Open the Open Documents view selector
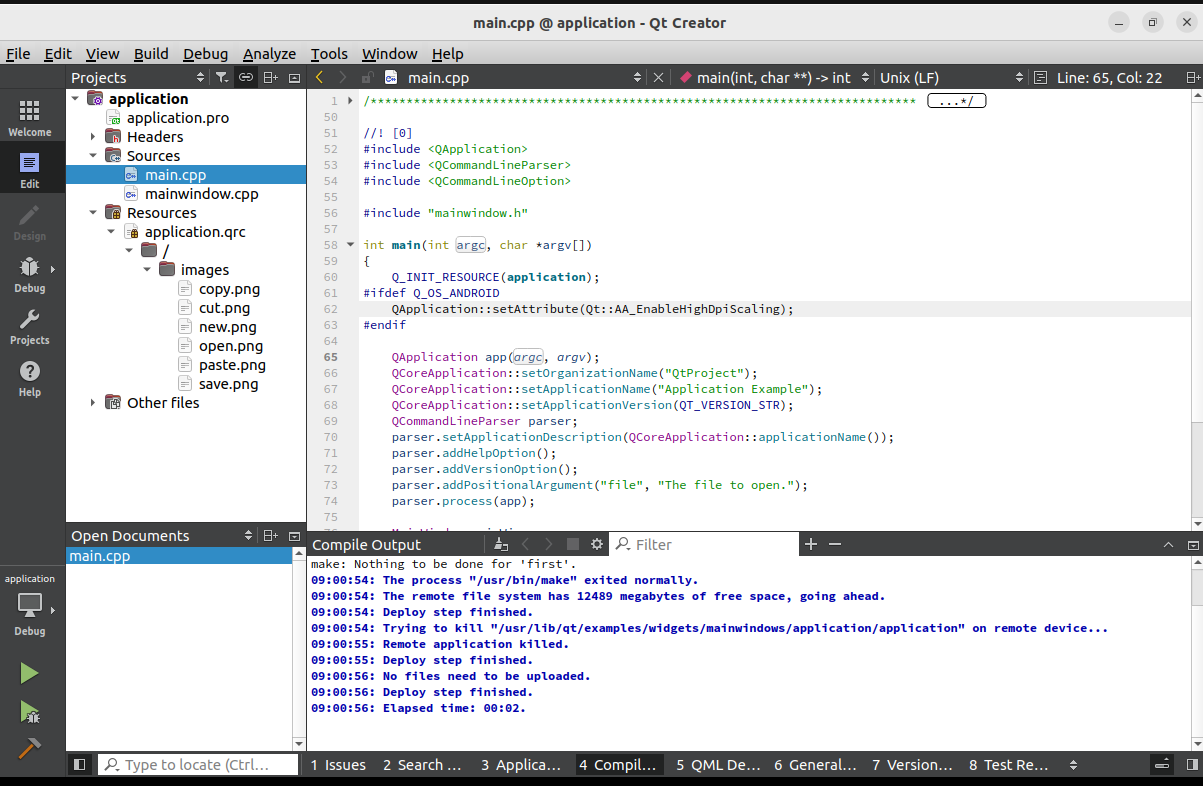This screenshot has height=786, width=1203. (x=162, y=536)
